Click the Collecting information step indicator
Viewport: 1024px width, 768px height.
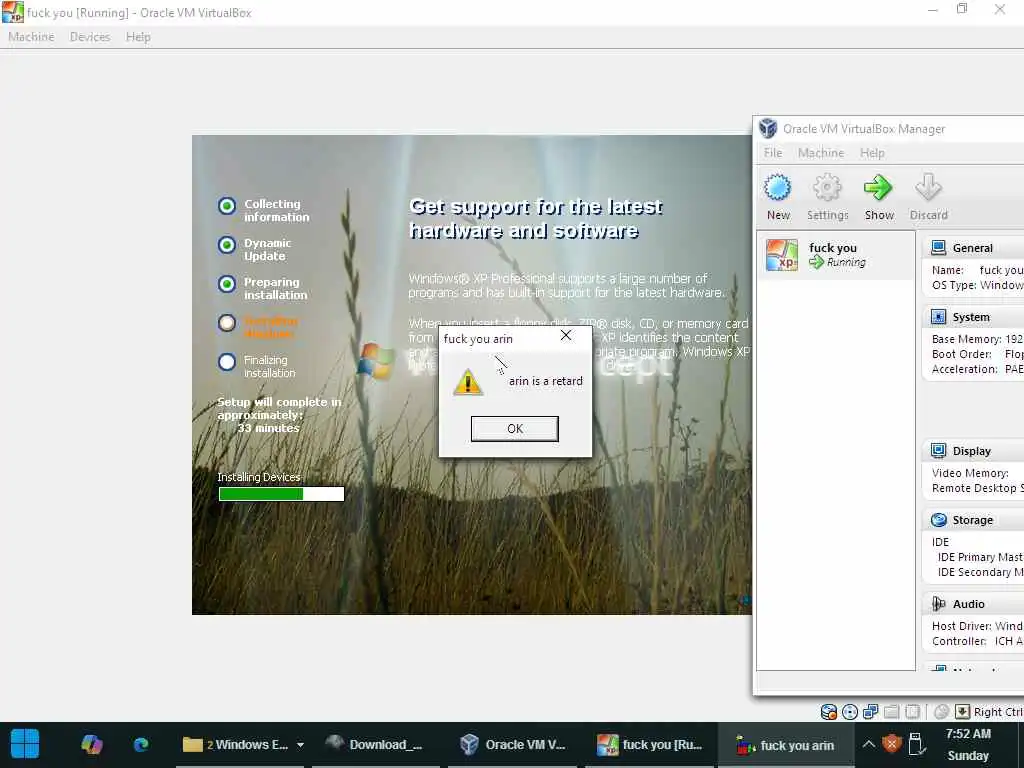click(227, 206)
